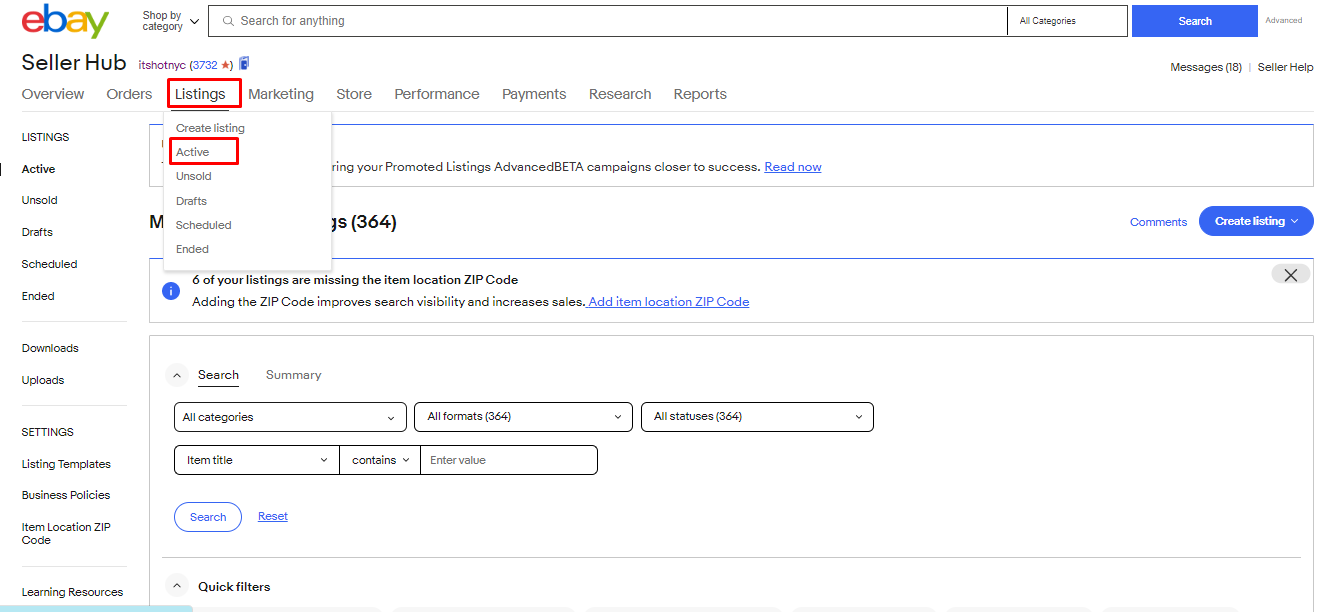The image size is (1323, 612).
Task: Open the Shop by category dropdown
Action: (x=171, y=21)
